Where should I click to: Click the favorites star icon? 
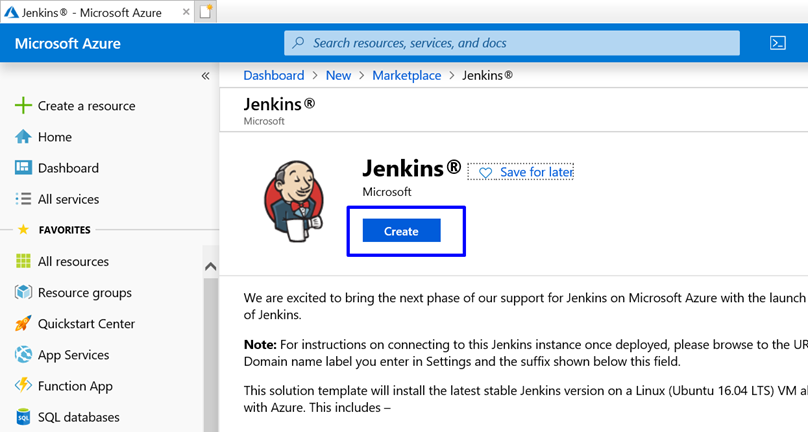(23, 229)
